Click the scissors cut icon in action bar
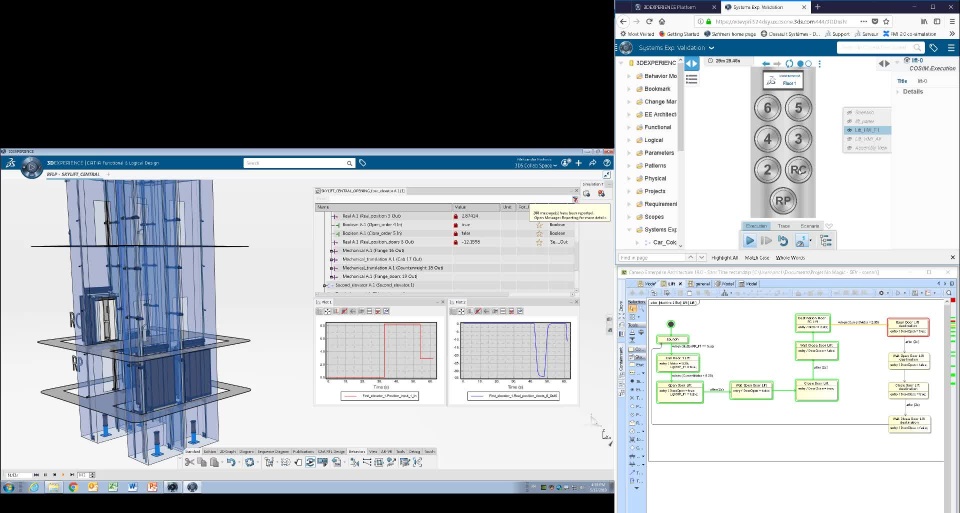 point(189,462)
